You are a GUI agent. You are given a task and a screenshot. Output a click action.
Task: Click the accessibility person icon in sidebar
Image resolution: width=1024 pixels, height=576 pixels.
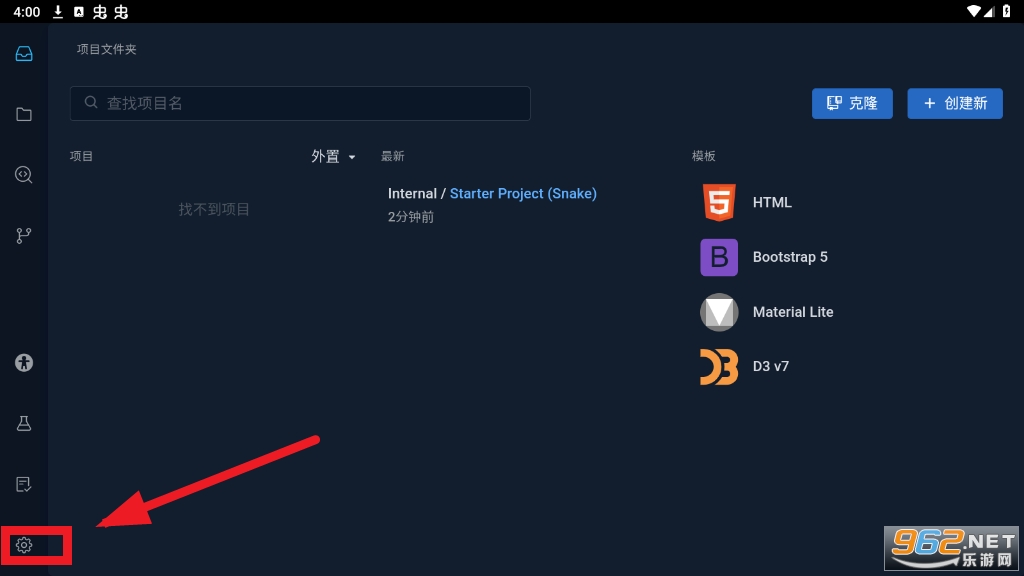coord(24,363)
